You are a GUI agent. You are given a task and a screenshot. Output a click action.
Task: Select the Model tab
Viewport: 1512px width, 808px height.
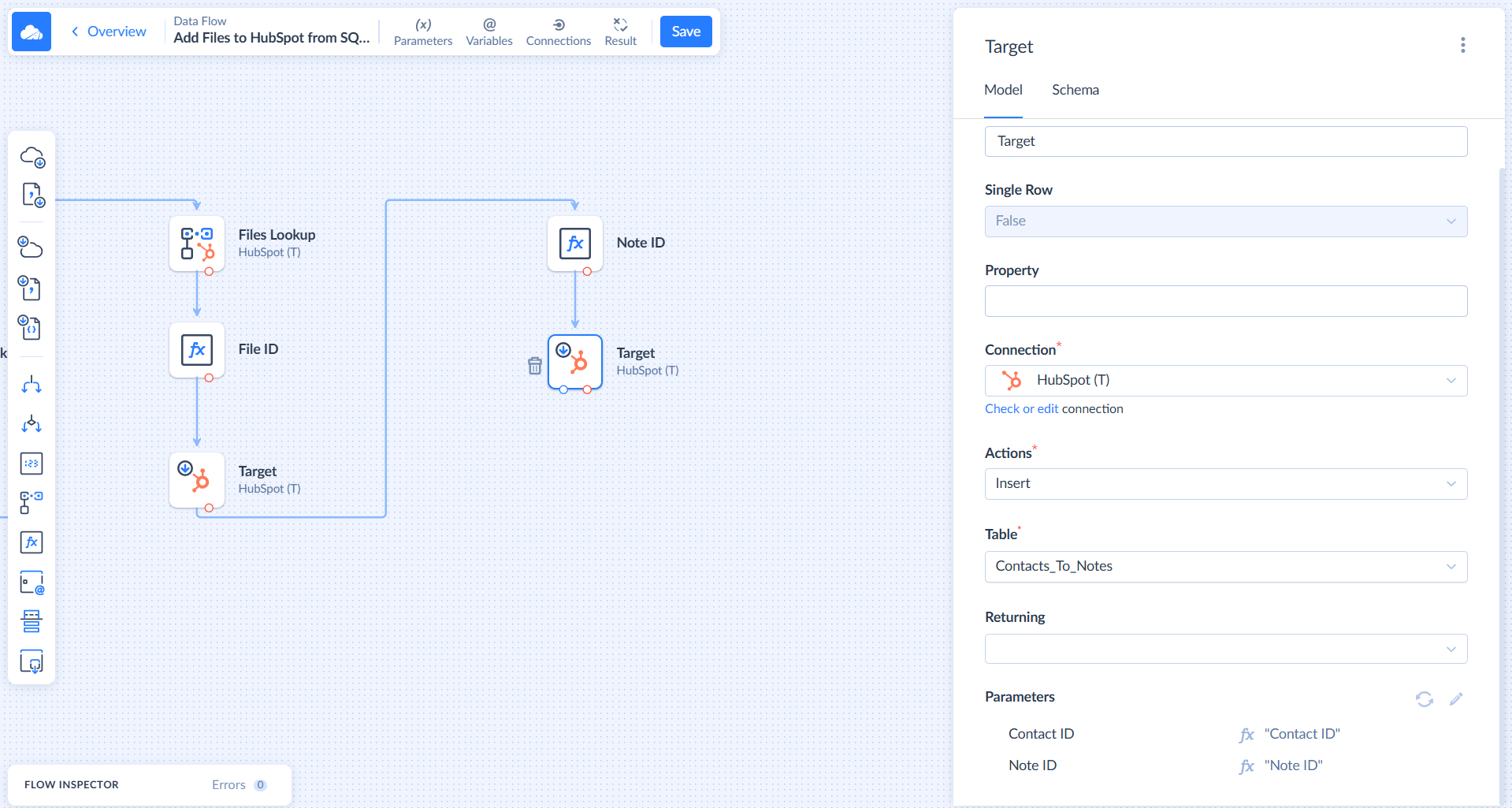coord(1003,90)
